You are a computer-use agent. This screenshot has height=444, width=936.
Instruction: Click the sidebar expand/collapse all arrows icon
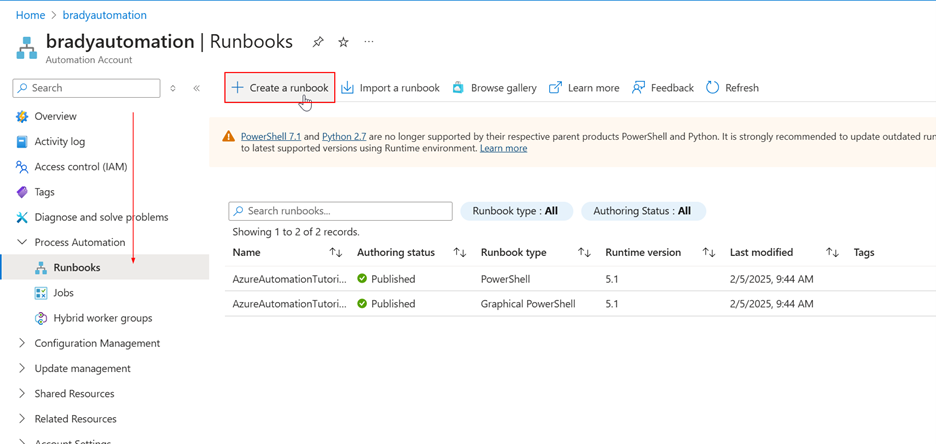[173, 88]
